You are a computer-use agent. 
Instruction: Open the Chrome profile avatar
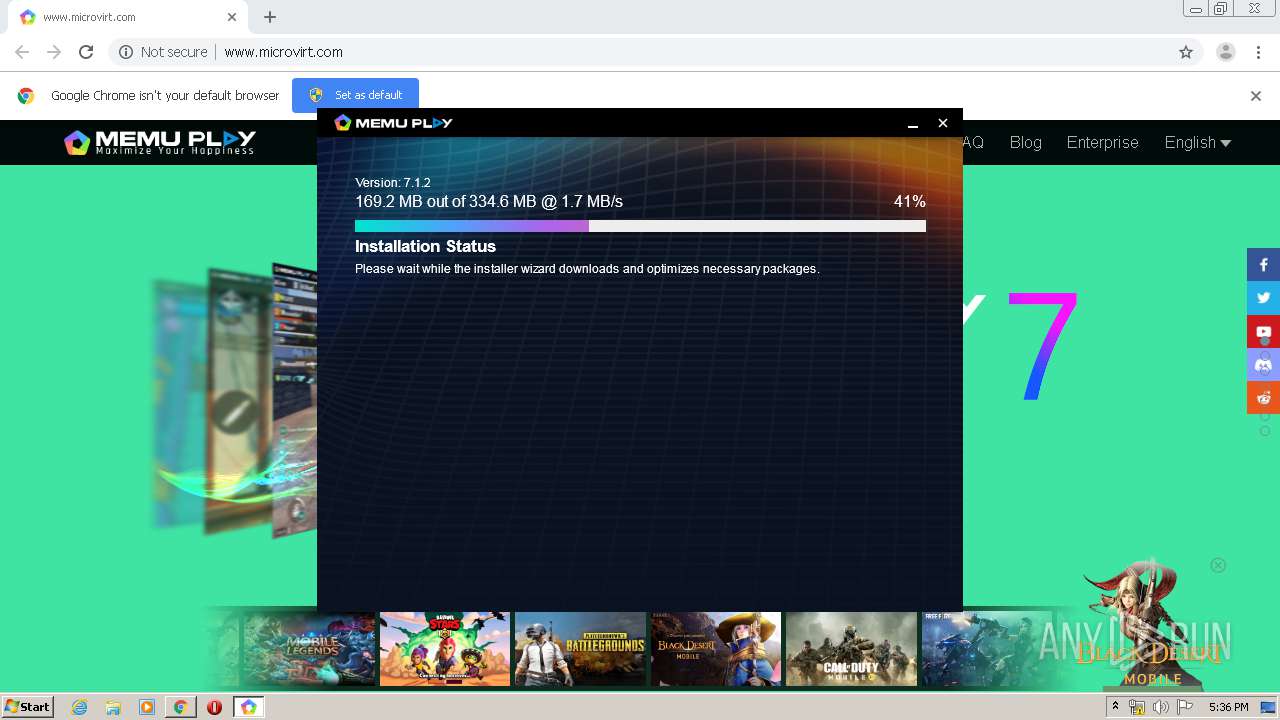[1226, 52]
